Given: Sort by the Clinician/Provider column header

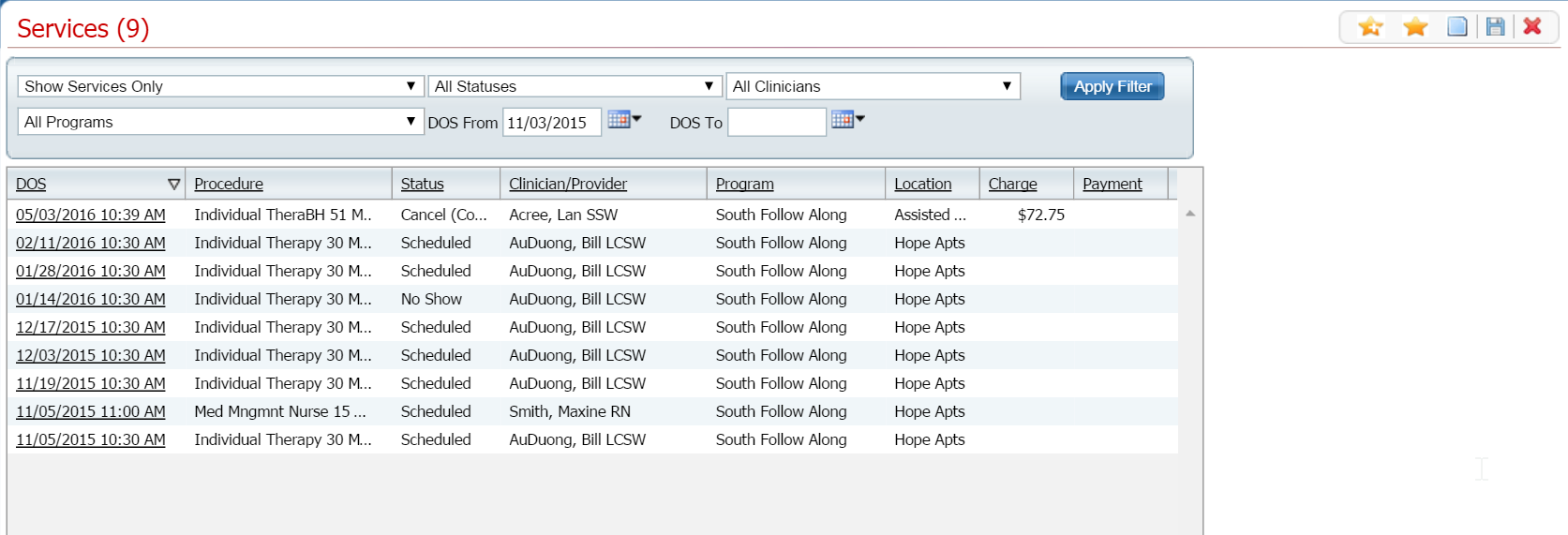Looking at the screenshot, I should (x=568, y=185).
